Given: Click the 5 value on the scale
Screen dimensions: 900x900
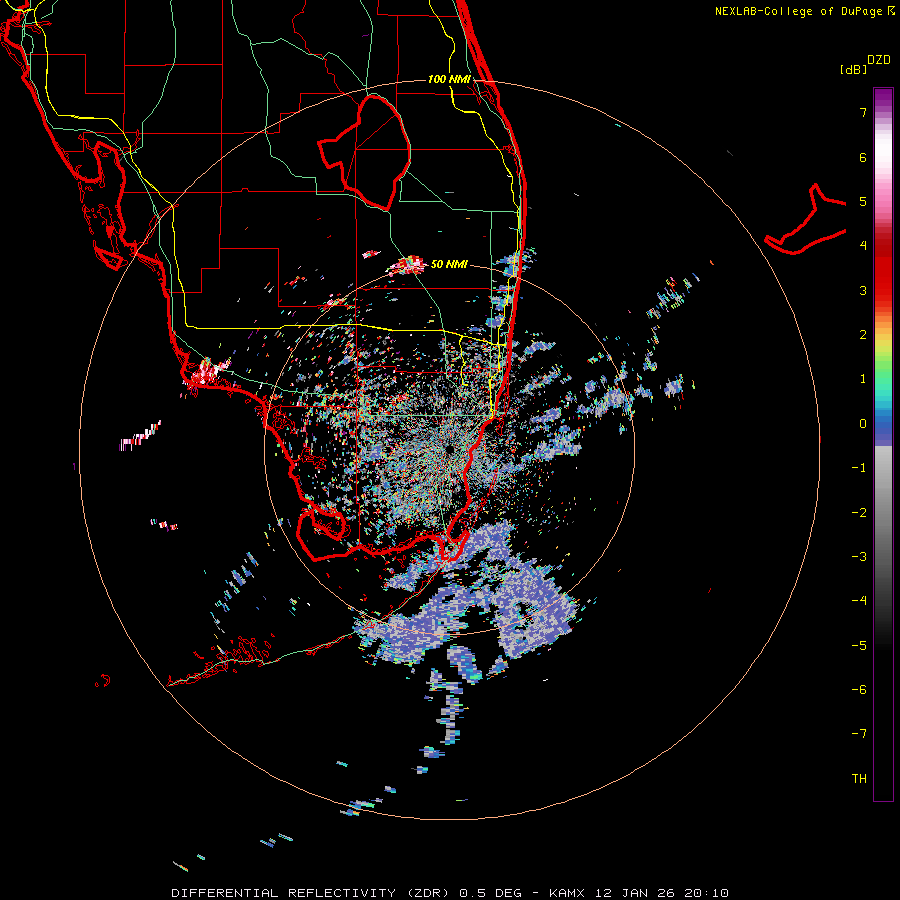Looking at the screenshot, I should point(862,201).
